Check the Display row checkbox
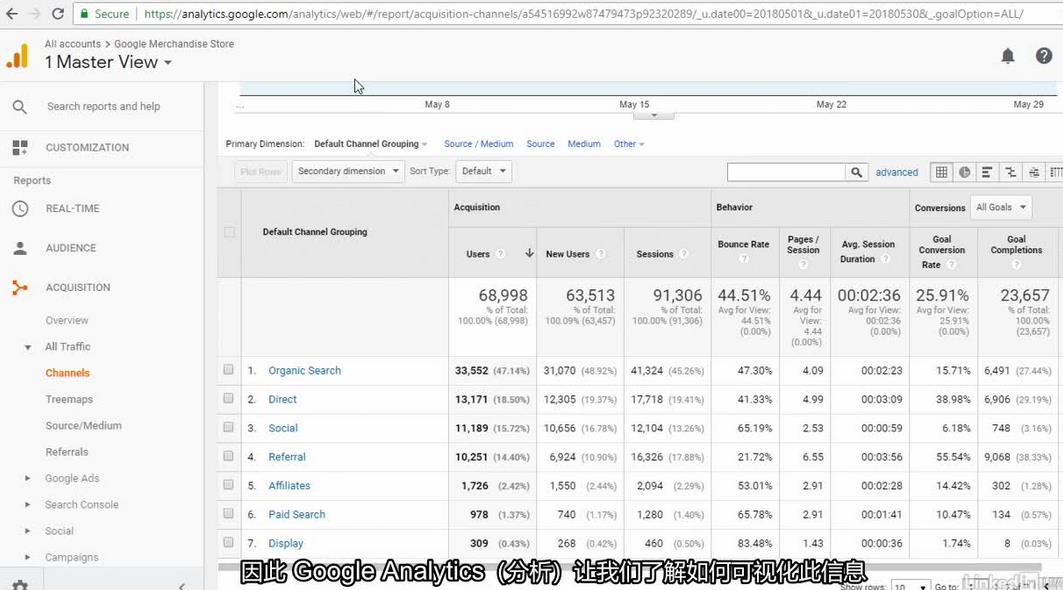This screenshot has height=590, width=1063. pyautogui.click(x=228, y=543)
